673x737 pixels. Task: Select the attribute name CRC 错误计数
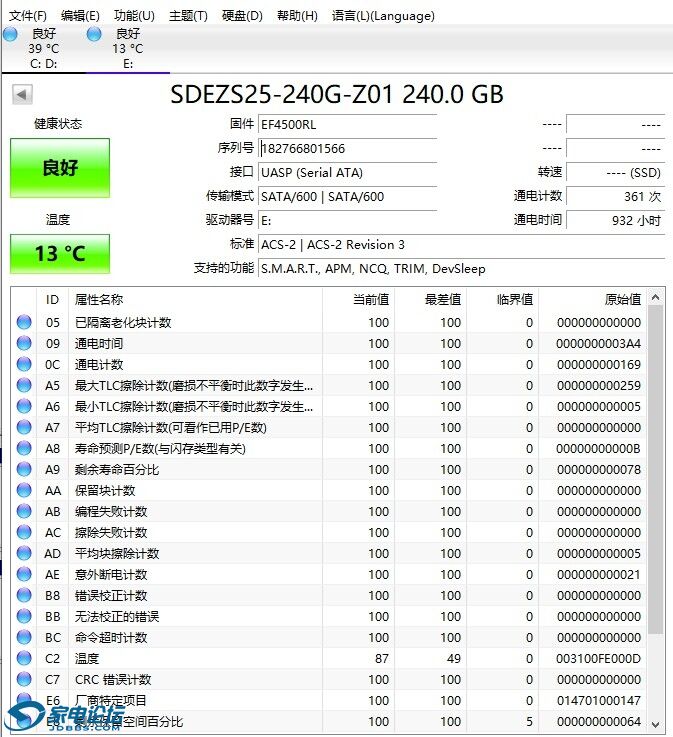113,679
